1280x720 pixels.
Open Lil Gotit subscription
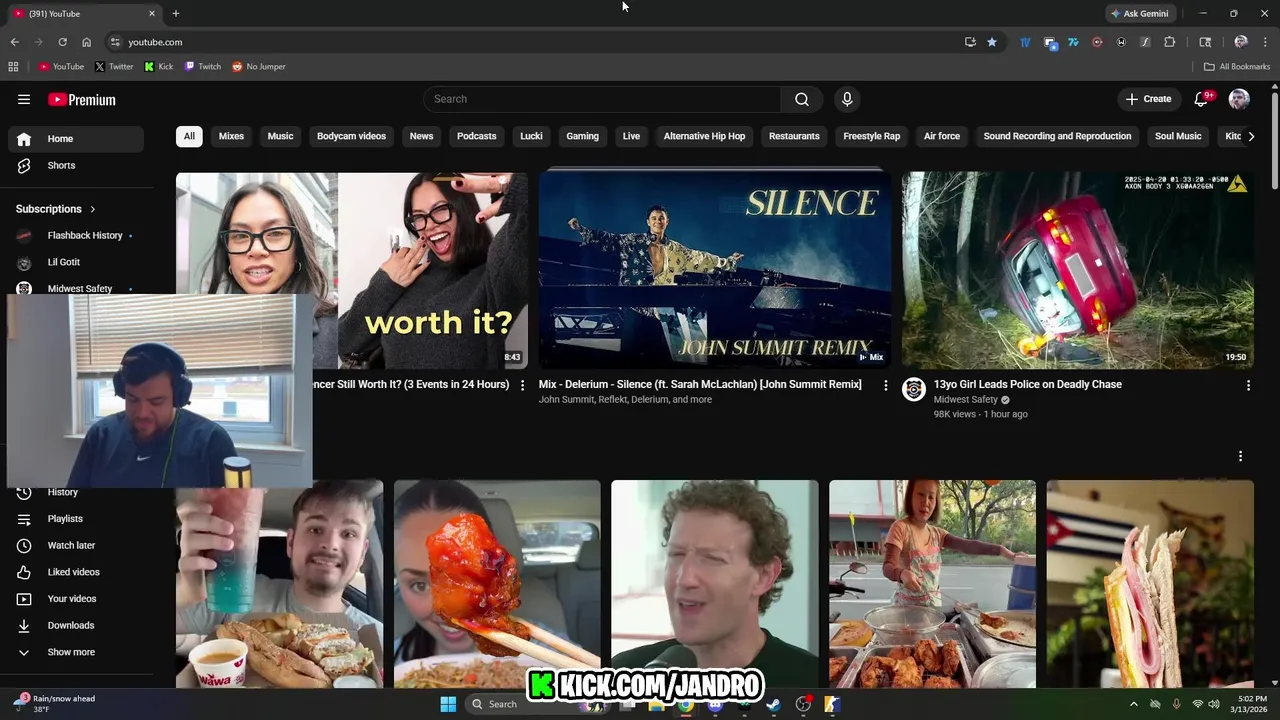(76, 262)
